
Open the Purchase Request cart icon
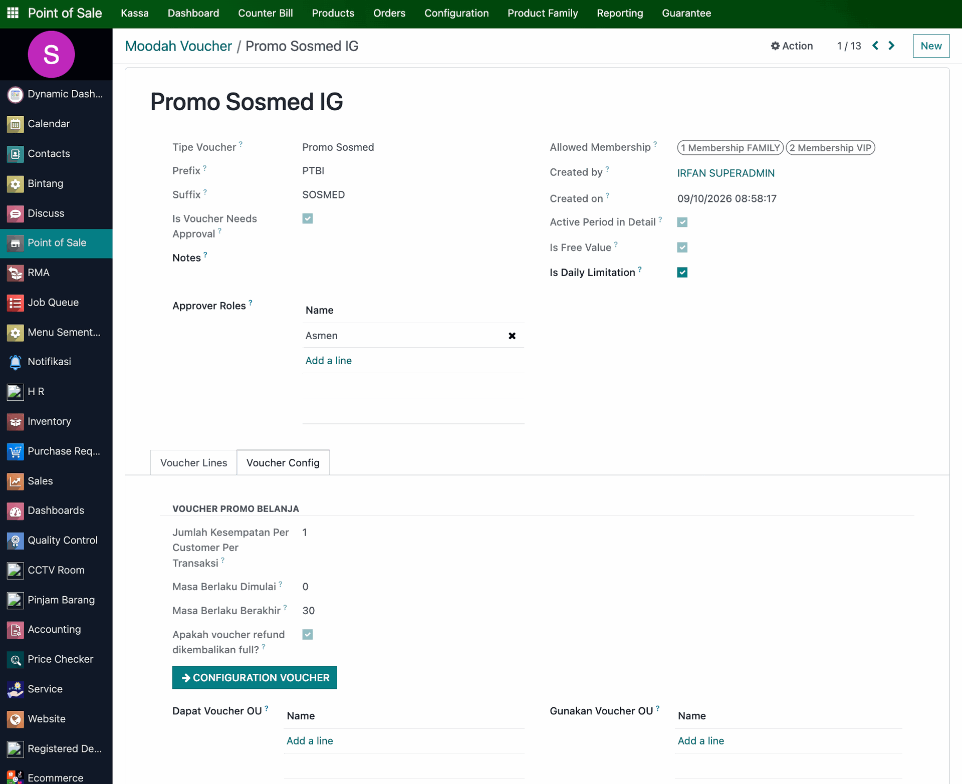[x=15, y=452]
